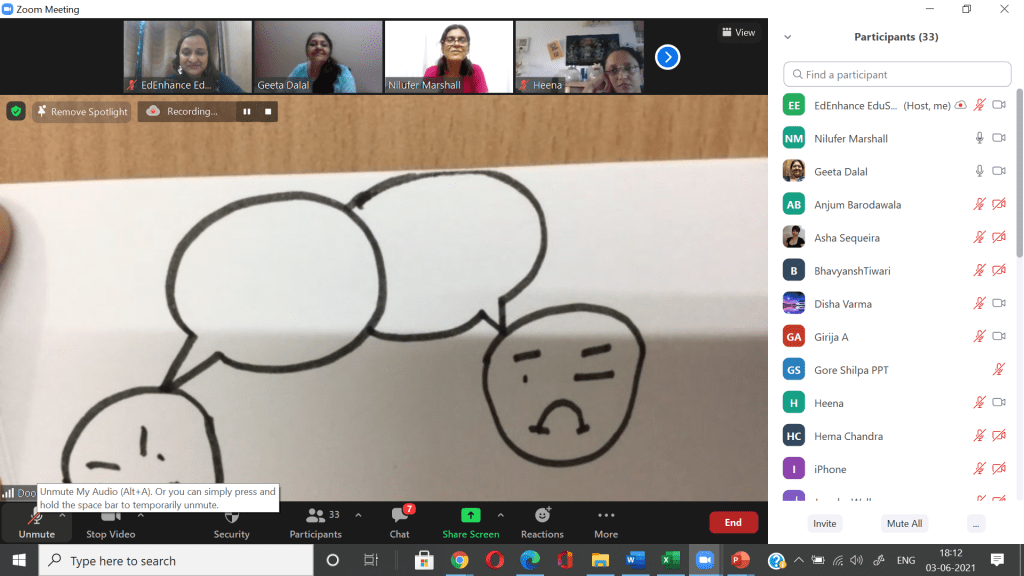Open the More options icon
This screenshot has width=1024, height=576.
(x=605, y=516)
